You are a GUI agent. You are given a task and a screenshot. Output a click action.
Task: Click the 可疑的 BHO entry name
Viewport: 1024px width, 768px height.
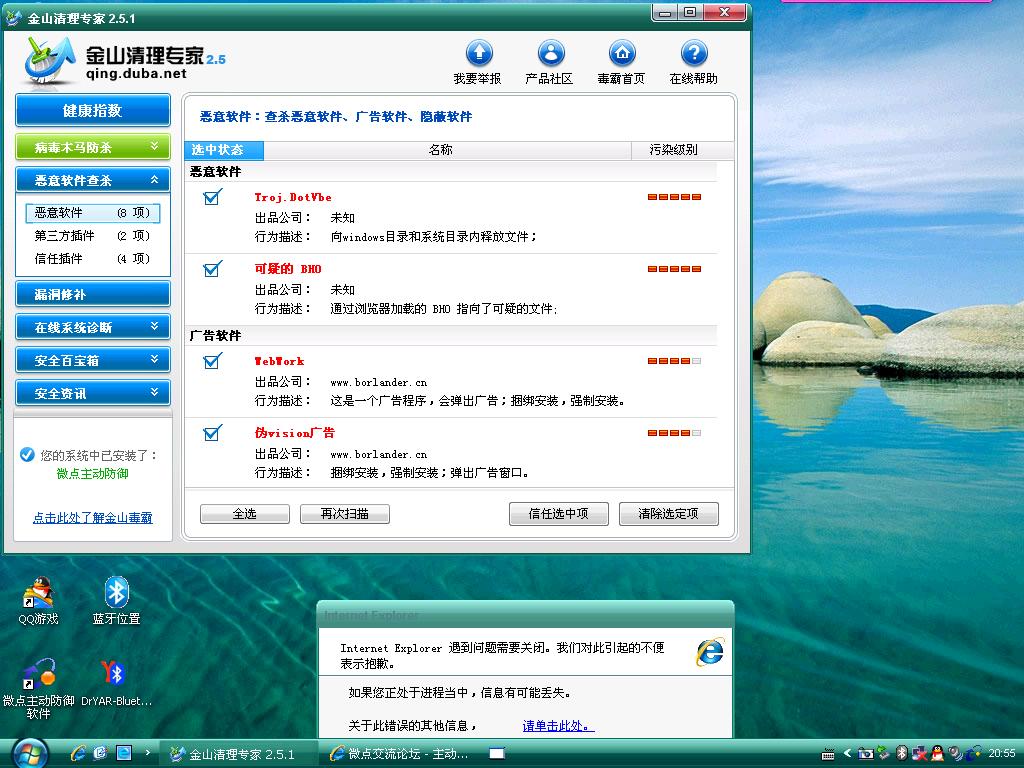click(x=288, y=268)
